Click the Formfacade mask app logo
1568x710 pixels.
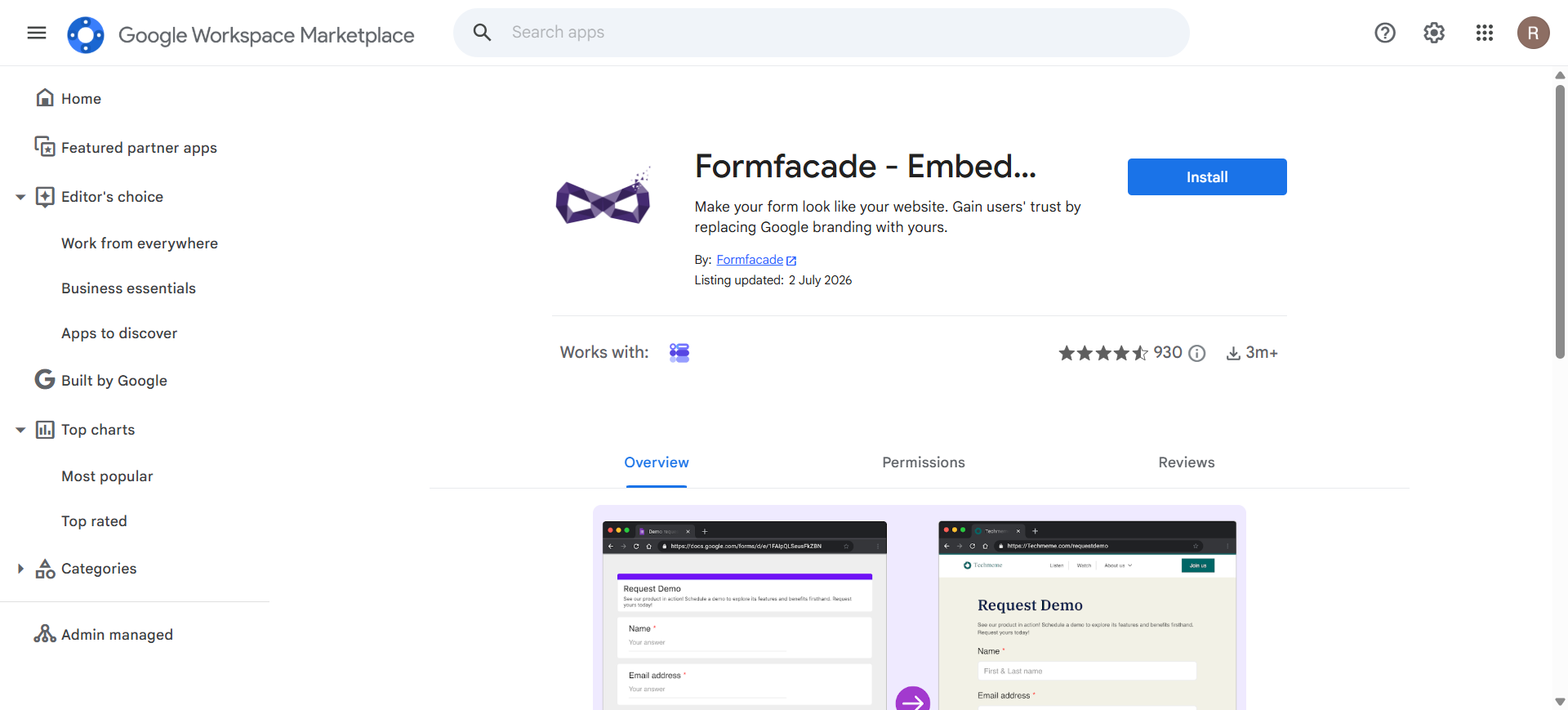tap(603, 197)
